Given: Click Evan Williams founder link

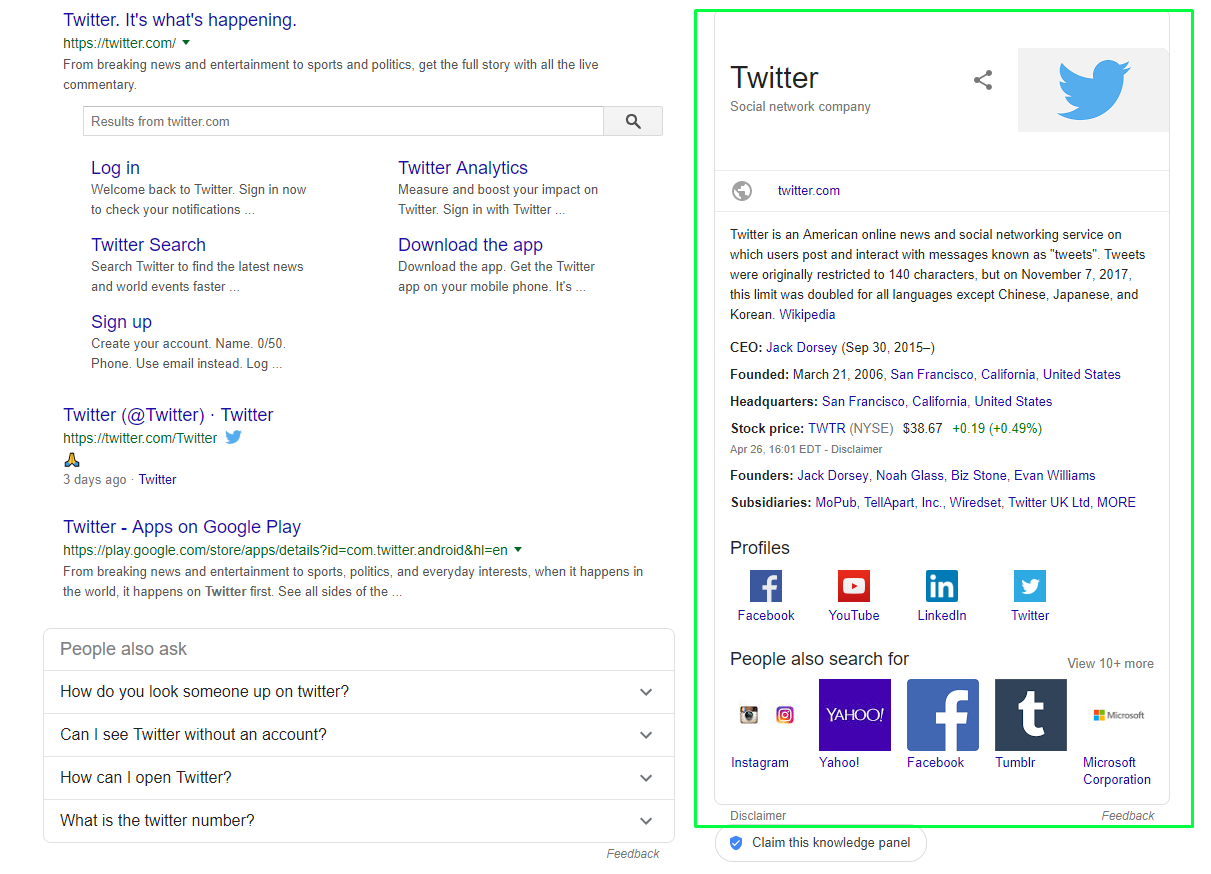Looking at the screenshot, I should pyautogui.click(x=1055, y=476).
